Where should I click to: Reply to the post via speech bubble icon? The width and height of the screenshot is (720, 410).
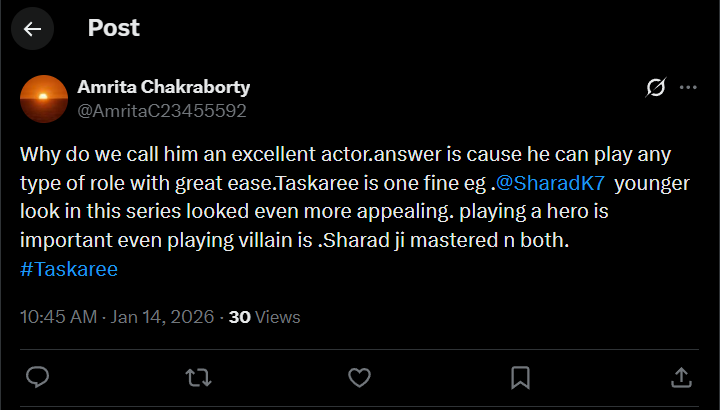point(38,377)
